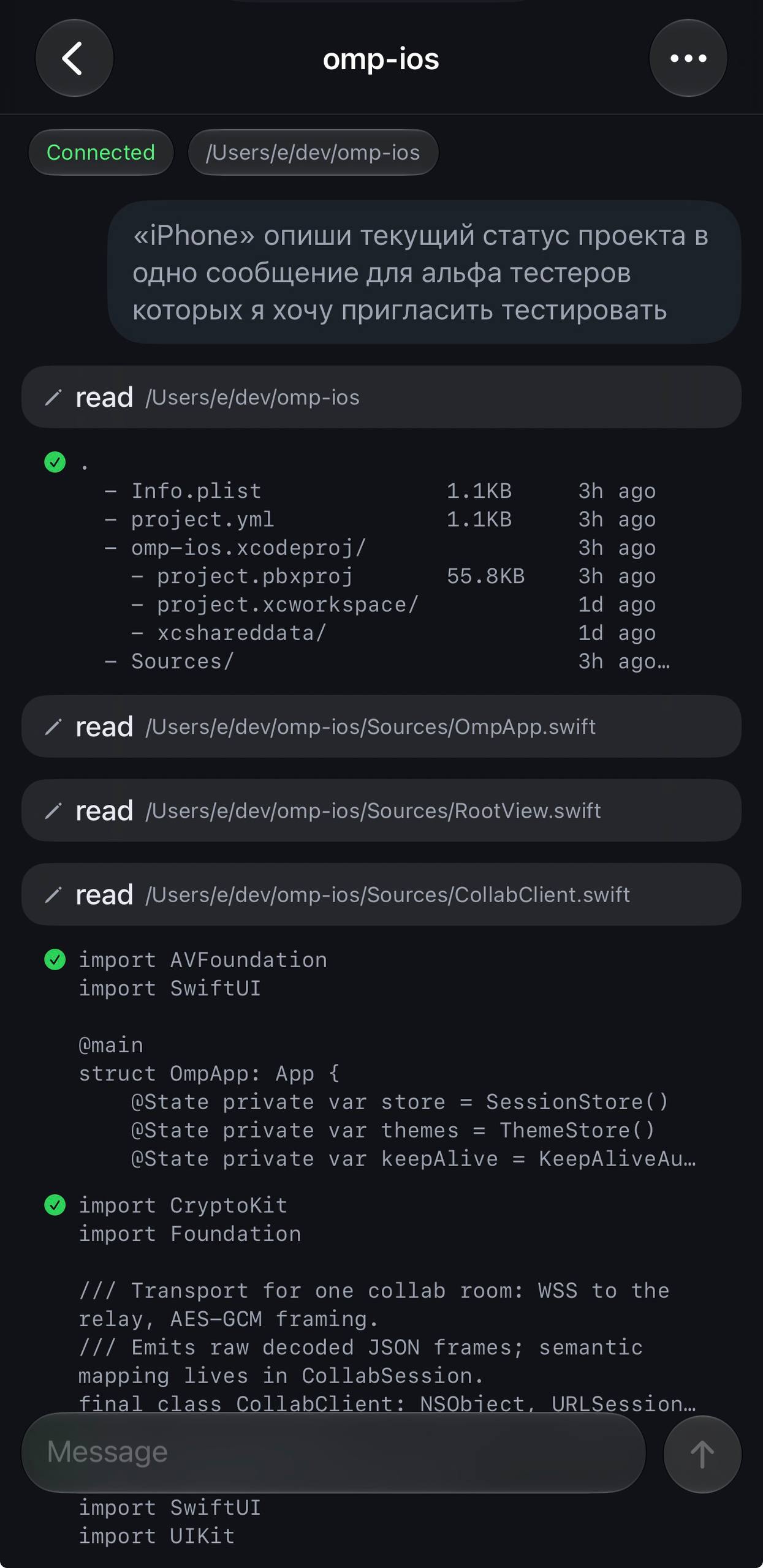The image size is (763, 1568).
Task: Select the Russian user message bubble
Action: tap(424, 273)
